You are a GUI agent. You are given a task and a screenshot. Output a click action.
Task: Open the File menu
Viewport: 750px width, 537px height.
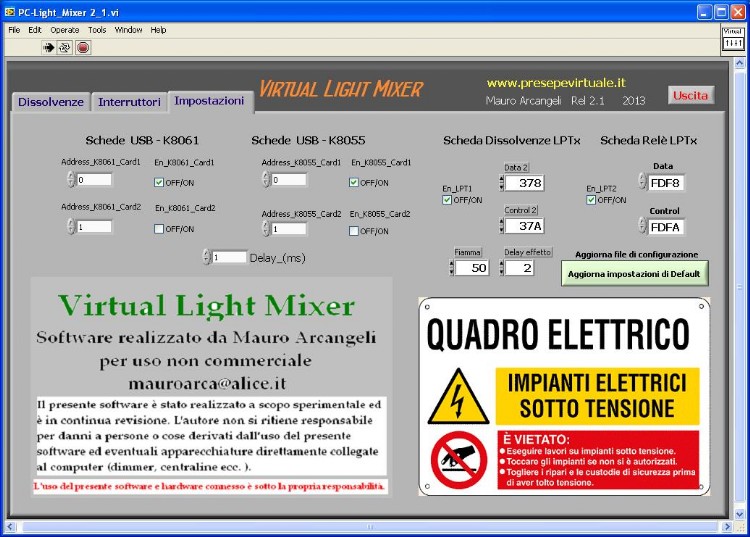(14, 30)
